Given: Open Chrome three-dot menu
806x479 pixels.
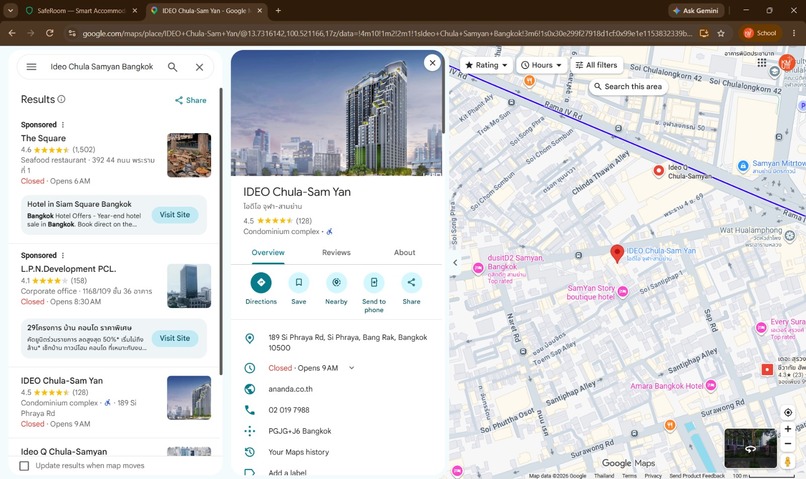Looking at the screenshot, I should tap(794, 33).
